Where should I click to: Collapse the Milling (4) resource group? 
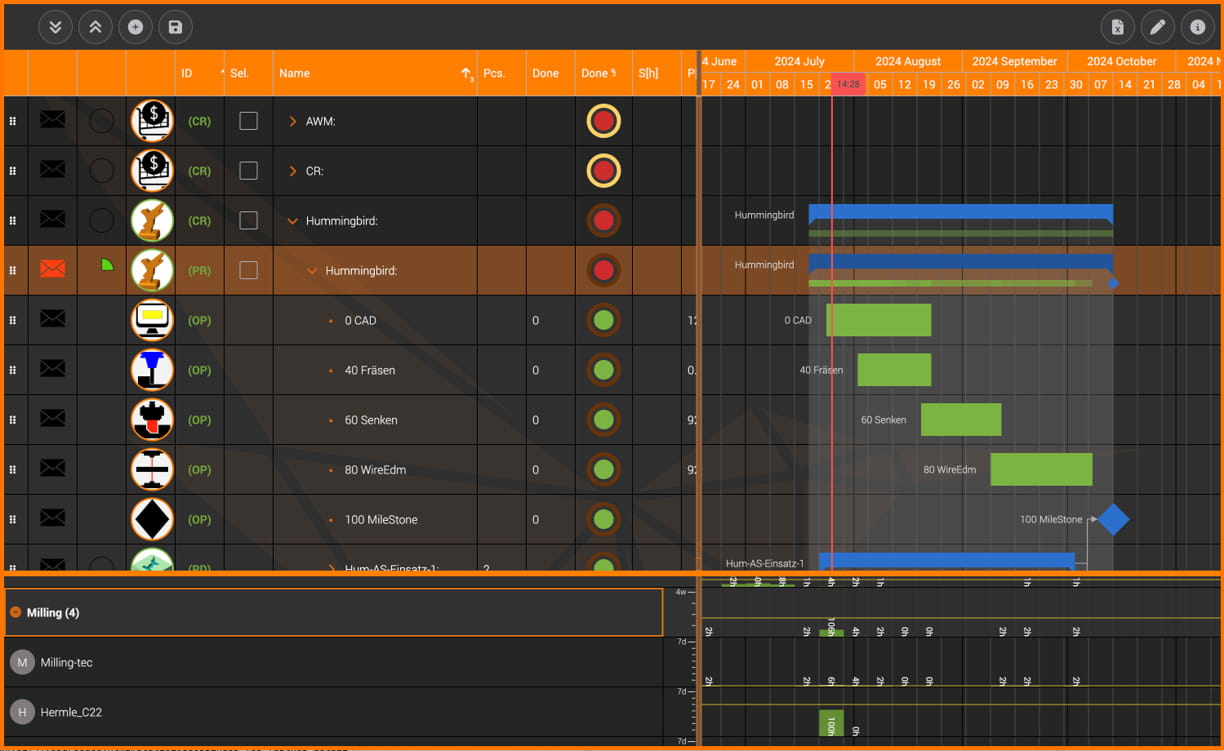click(16, 612)
